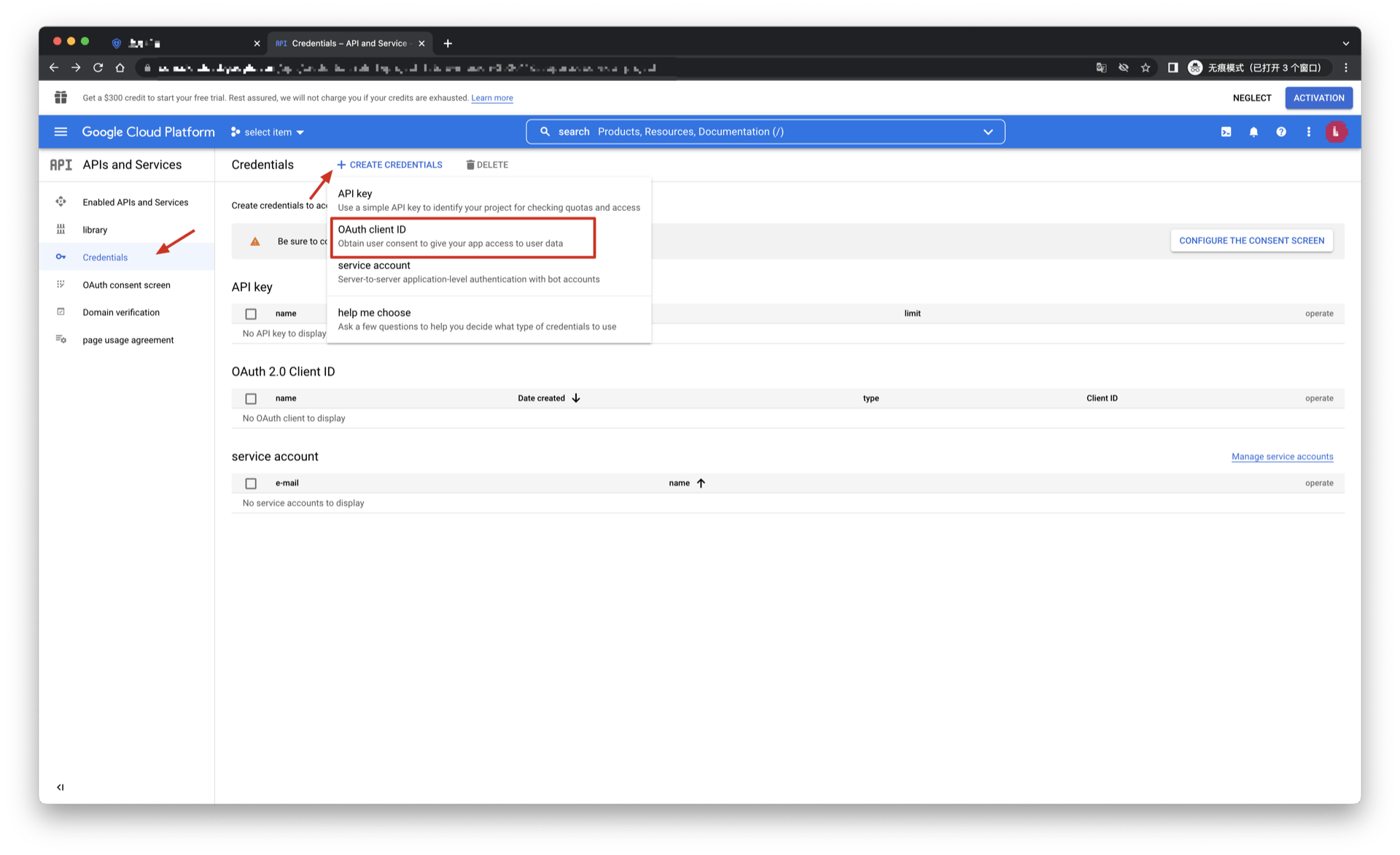
Task: Reload the page in browser
Action: [x=98, y=68]
